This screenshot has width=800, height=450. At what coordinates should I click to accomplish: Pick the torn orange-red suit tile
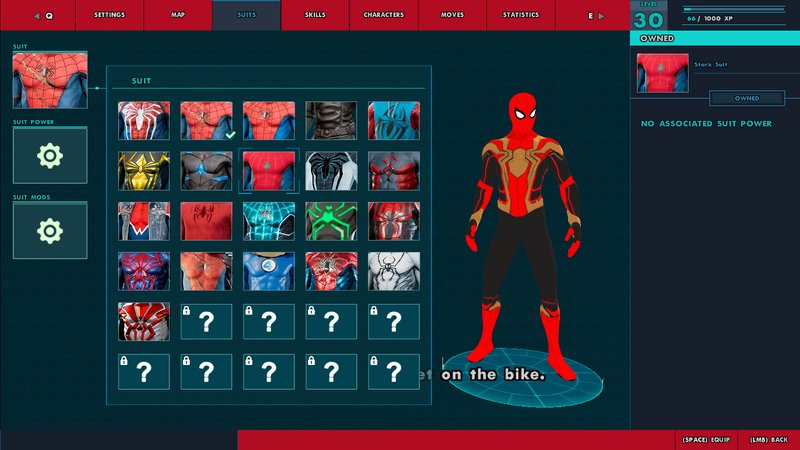pyautogui.click(x=206, y=271)
